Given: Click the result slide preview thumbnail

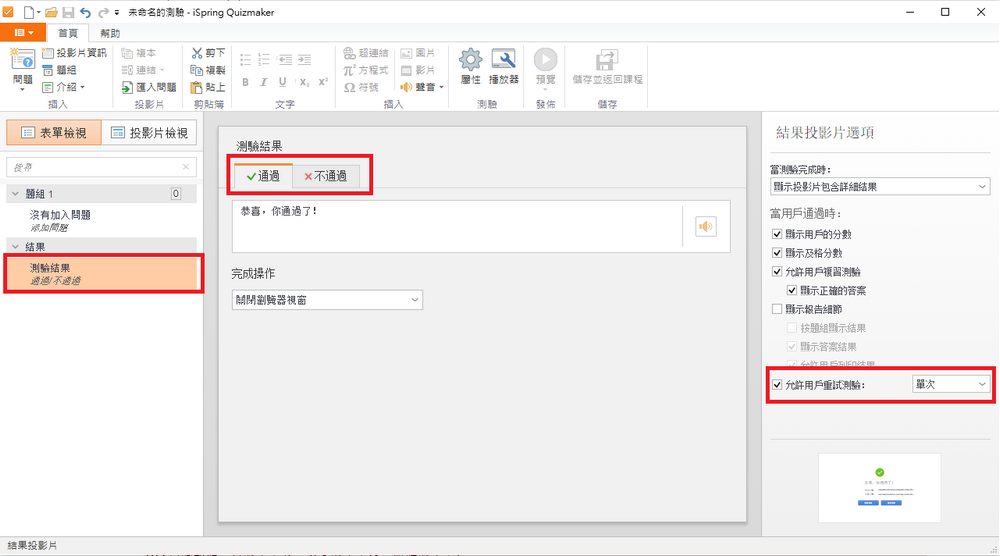Looking at the screenshot, I should pyautogui.click(x=879, y=488).
